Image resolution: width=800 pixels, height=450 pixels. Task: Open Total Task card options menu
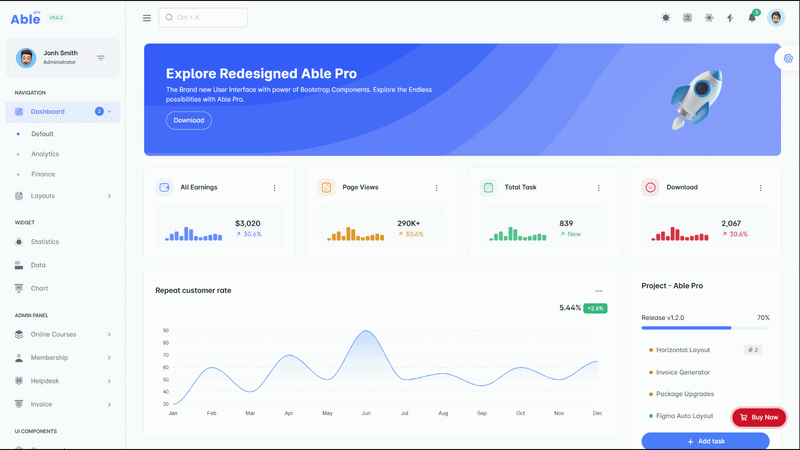[598, 188]
